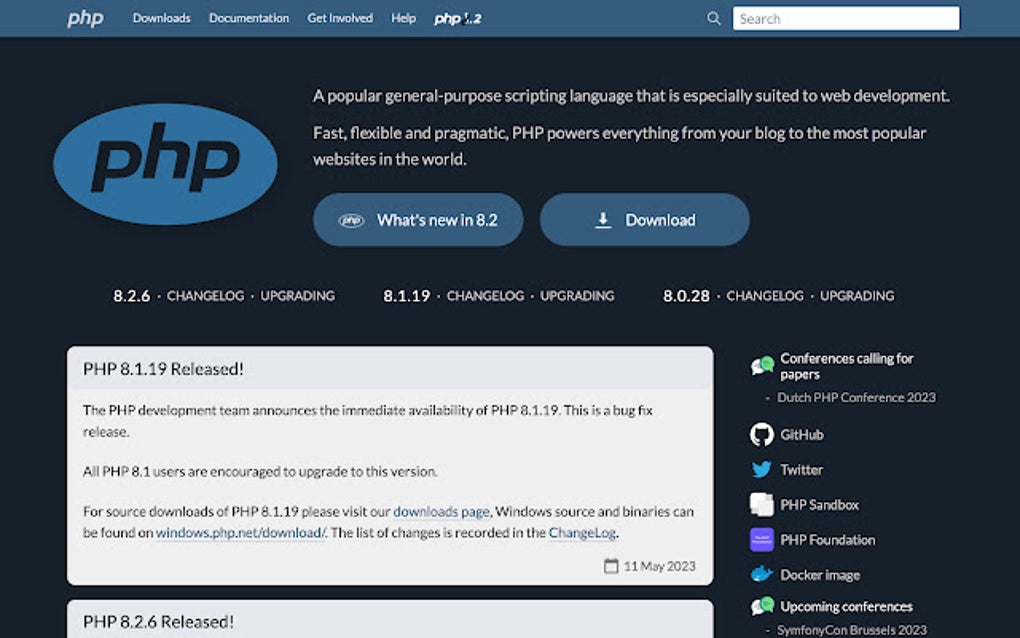Click the Docker image whale icon
The height and width of the screenshot is (638, 1020).
click(x=761, y=574)
